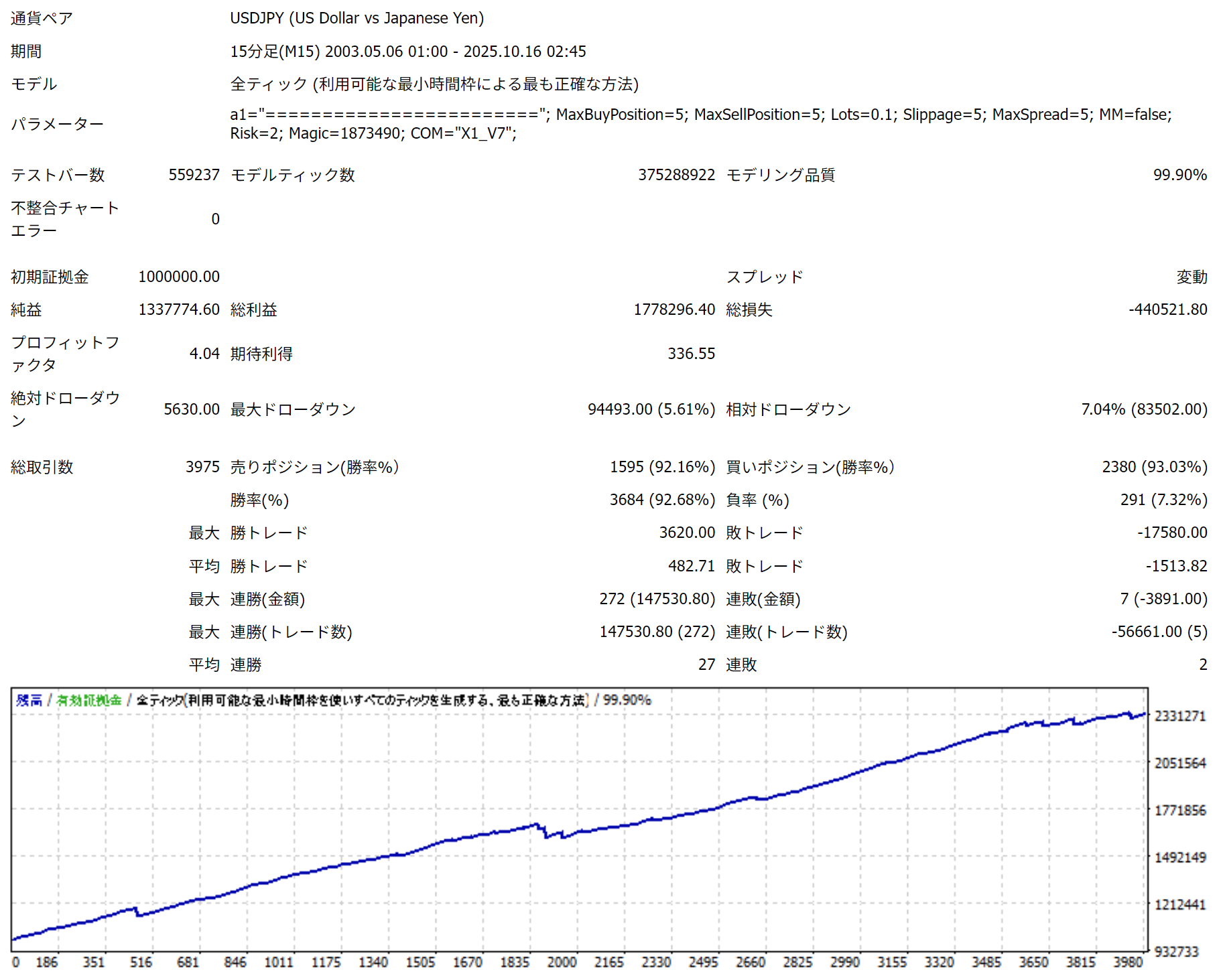Image resolution: width=1221 pixels, height=980 pixels.
Task: Click the M15 test period date range
Action: 407,52
